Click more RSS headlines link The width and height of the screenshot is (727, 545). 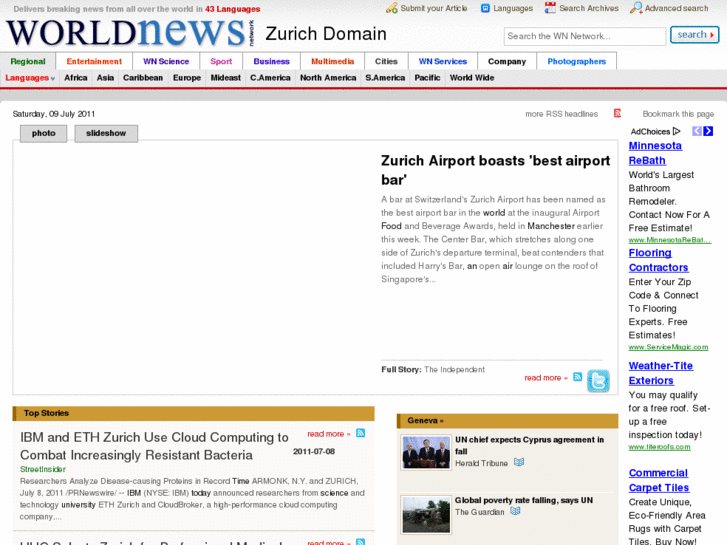pos(561,114)
